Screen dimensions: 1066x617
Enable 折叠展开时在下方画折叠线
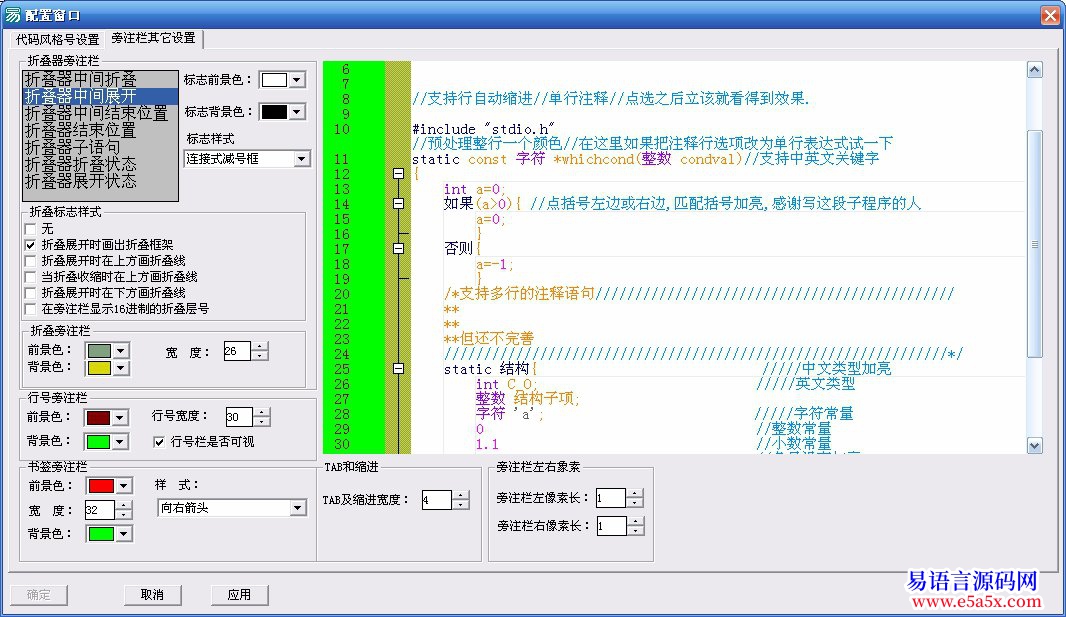tap(30, 293)
